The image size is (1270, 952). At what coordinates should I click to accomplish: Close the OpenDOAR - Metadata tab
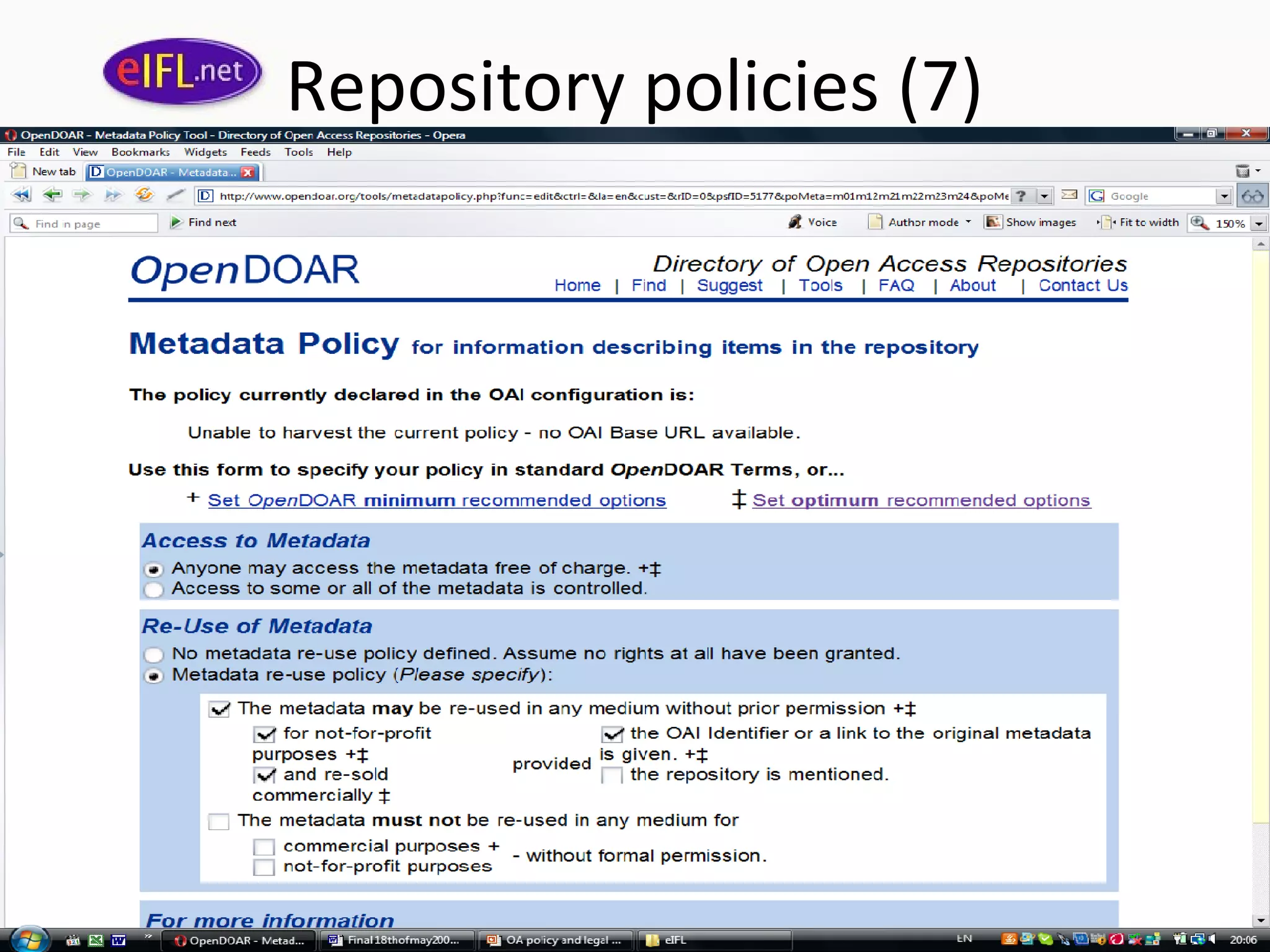tap(248, 172)
